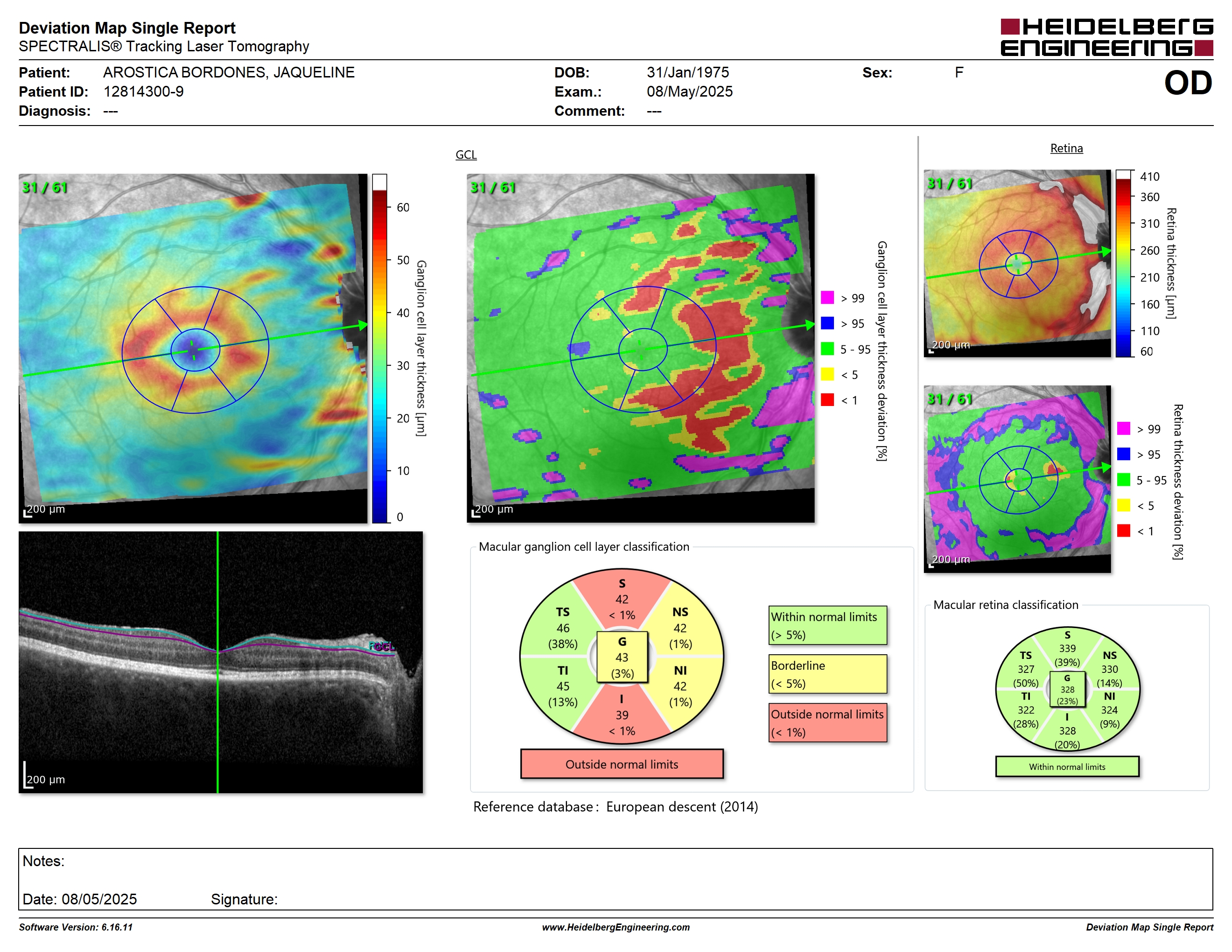Screen dimensions: 1232x952
Task: Click the GCL heading above the maps
Action: coord(466,154)
